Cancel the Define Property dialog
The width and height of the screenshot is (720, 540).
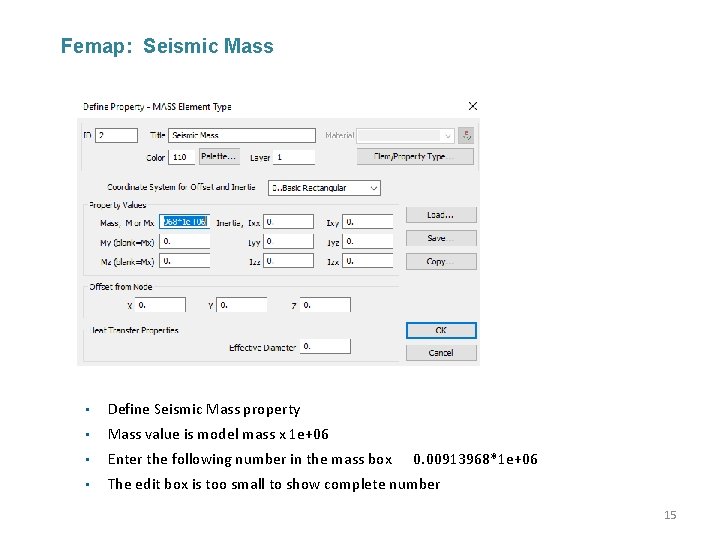click(441, 353)
